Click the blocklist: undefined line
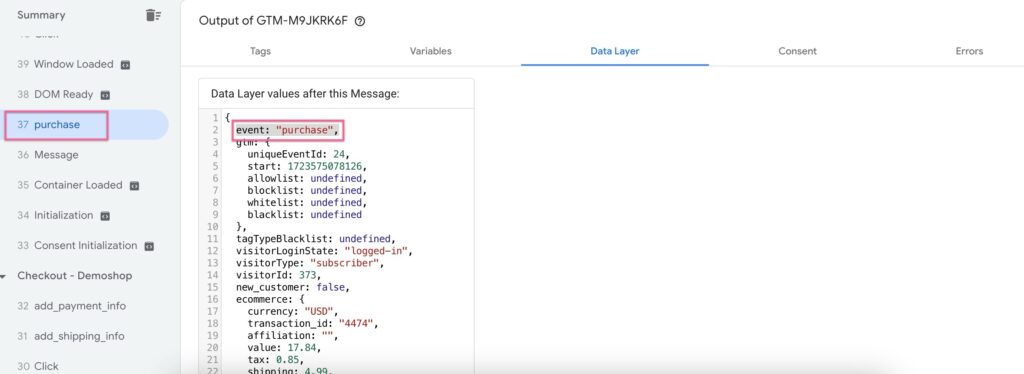Image resolution: width=1024 pixels, height=374 pixels. (x=307, y=191)
